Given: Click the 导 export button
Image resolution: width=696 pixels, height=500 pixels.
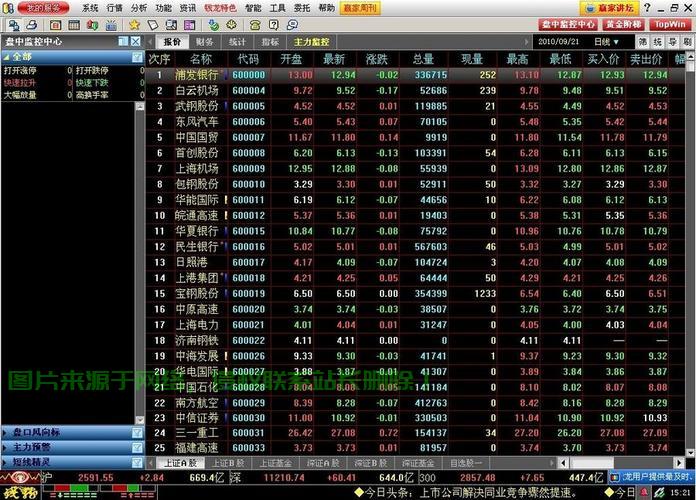Looking at the screenshot, I should coord(673,42).
